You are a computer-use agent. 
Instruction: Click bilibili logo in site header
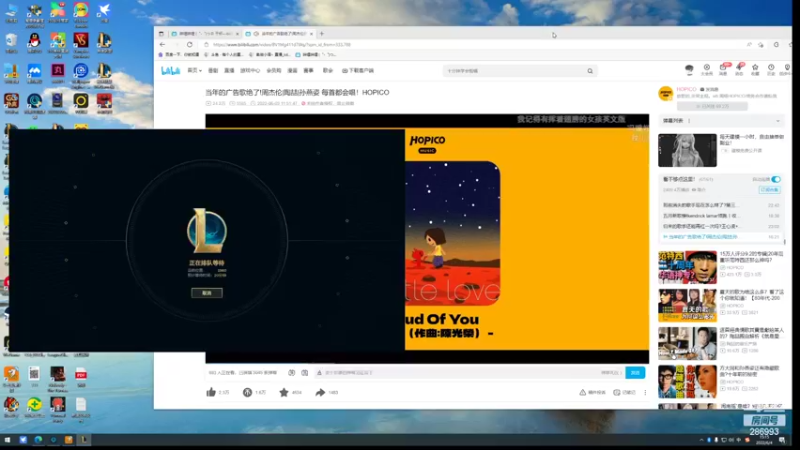click(x=170, y=70)
